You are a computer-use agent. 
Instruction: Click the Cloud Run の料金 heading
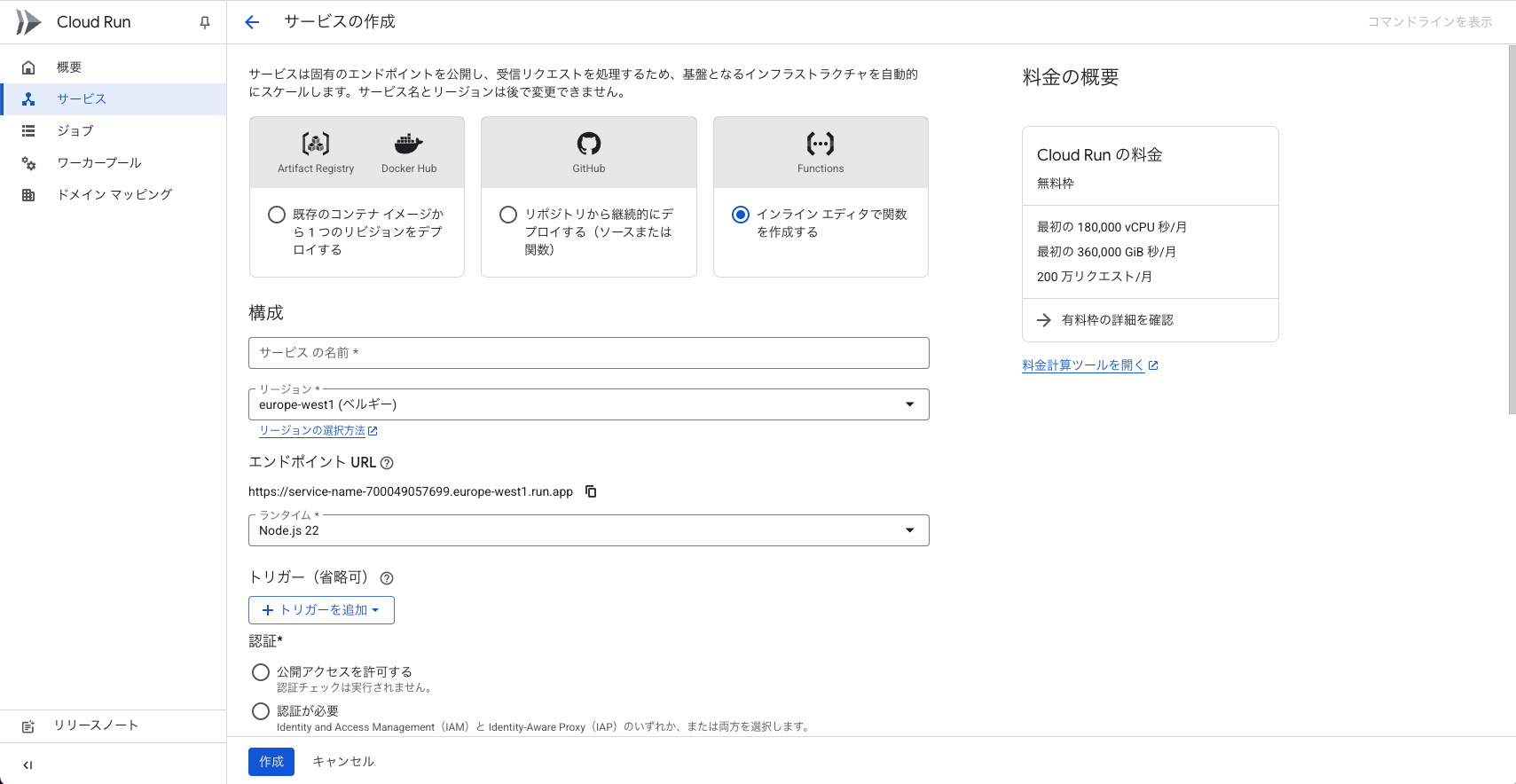(x=1100, y=155)
